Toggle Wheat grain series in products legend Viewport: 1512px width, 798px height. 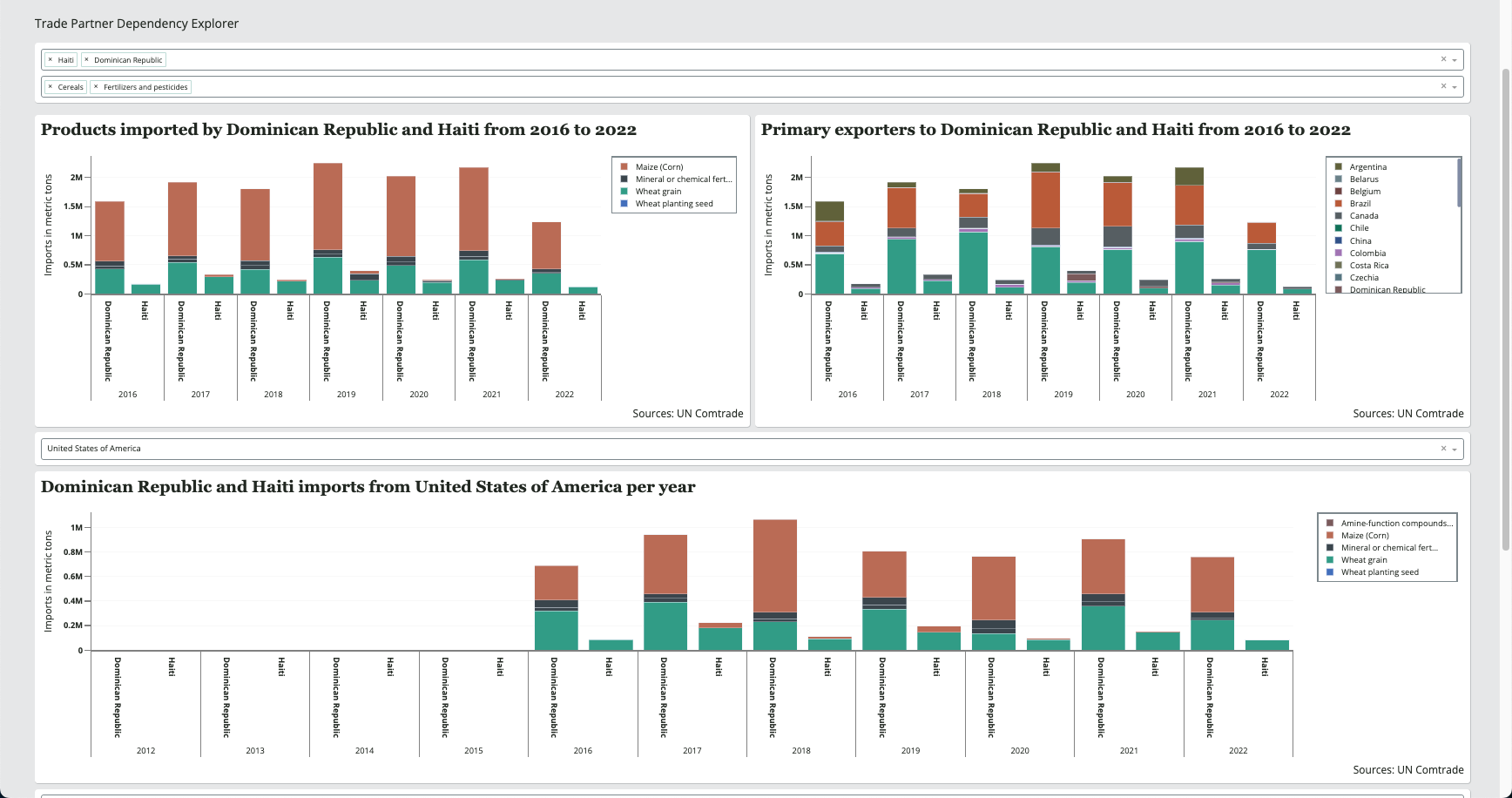(x=658, y=192)
